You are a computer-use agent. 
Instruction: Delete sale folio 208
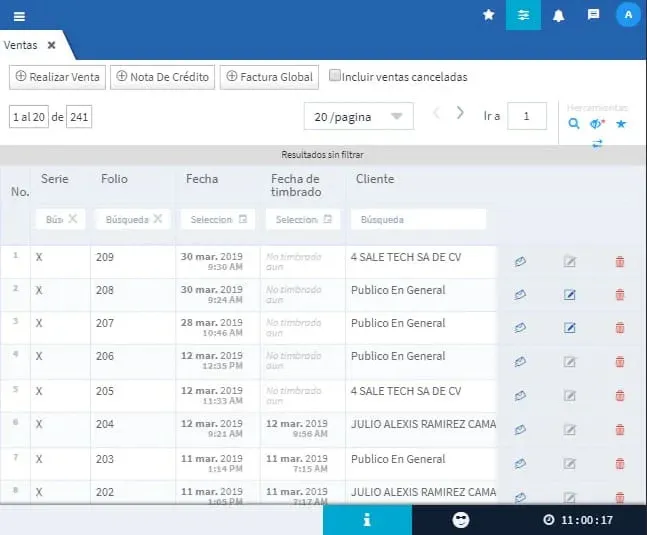pos(620,295)
